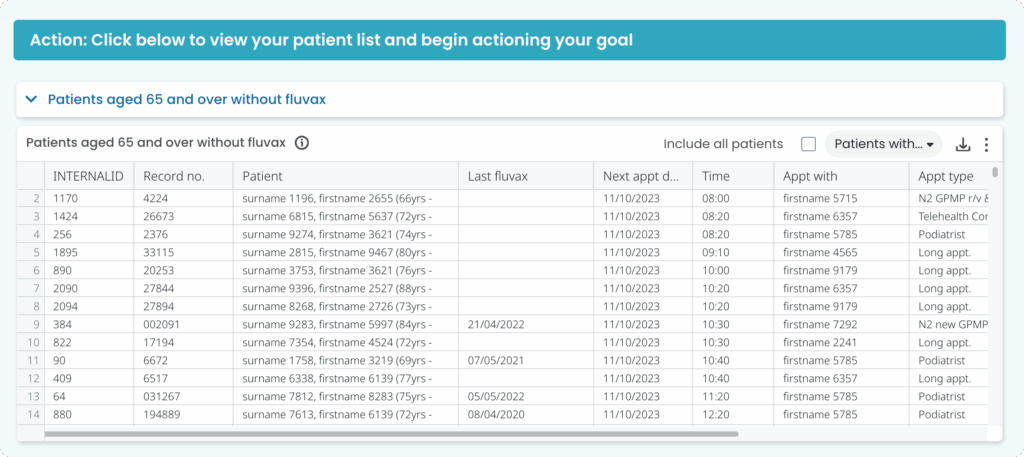
Task: Select row 9 number cell
Action: point(31,324)
